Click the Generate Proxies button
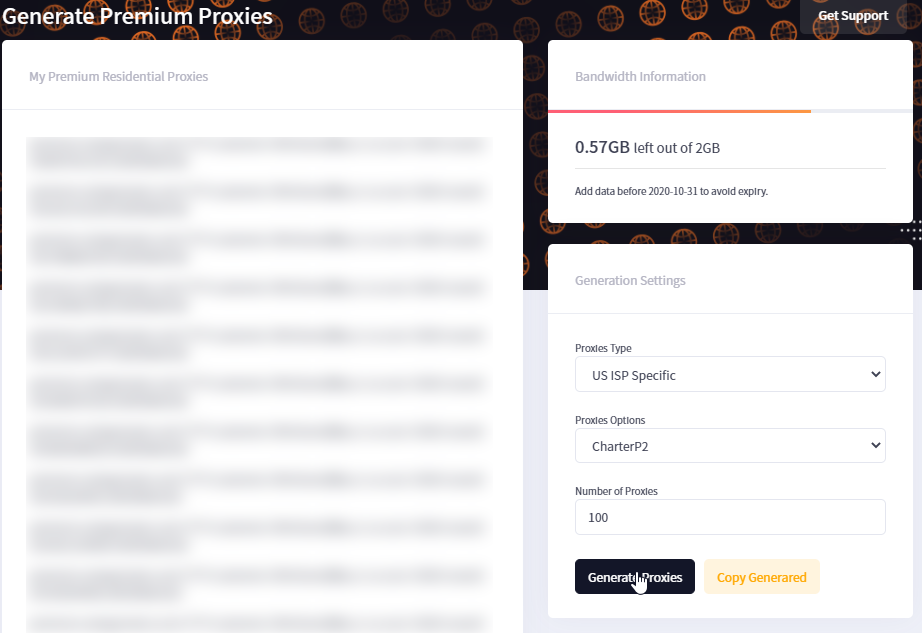Image resolution: width=922 pixels, height=633 pixels. tap(634, 577)
